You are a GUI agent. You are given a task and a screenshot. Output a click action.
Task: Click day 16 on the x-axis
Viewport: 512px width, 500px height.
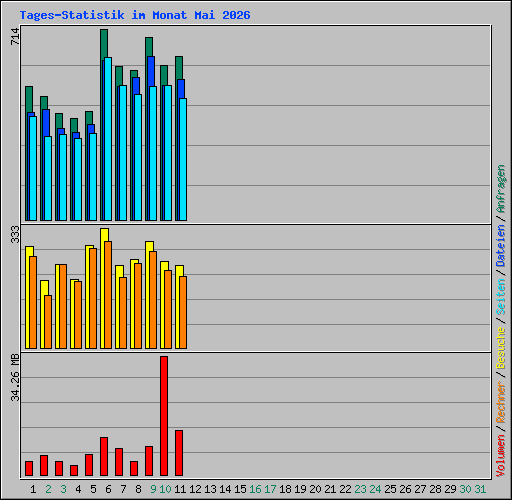(255, 489)
